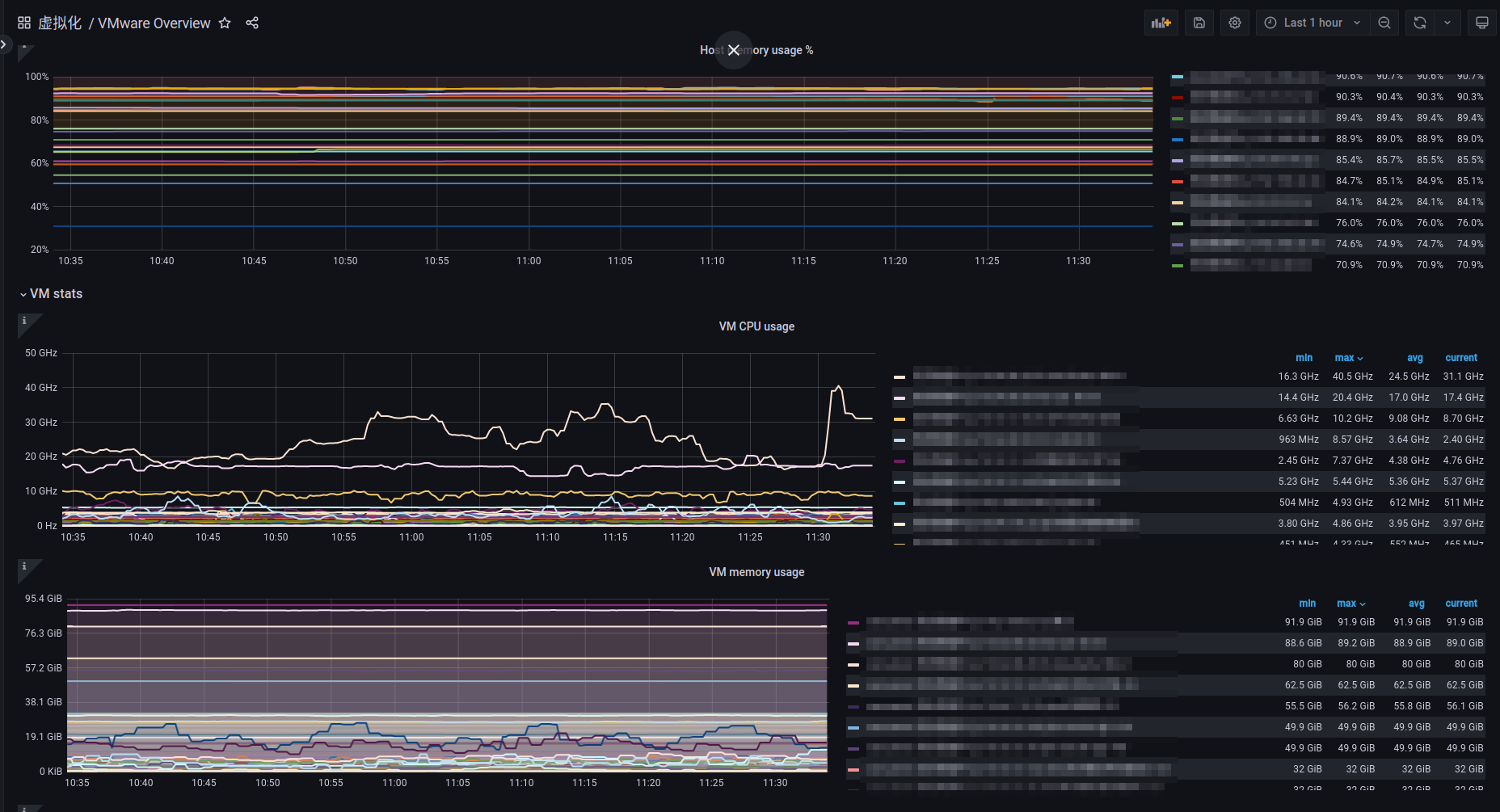Click the 963 MHz min value

[x=1299, y=440]
